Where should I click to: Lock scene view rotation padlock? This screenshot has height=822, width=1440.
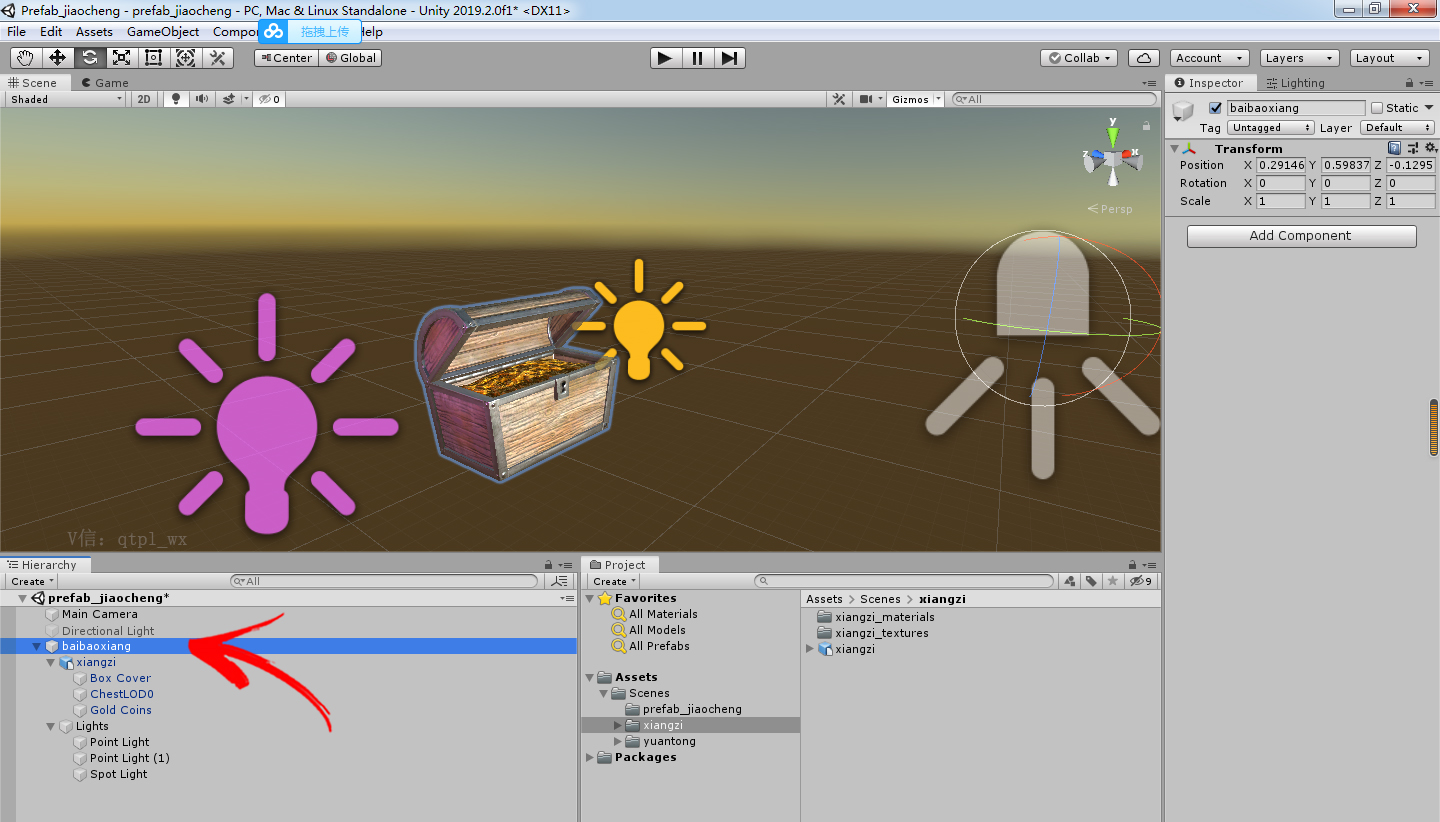click(1145, 126)
